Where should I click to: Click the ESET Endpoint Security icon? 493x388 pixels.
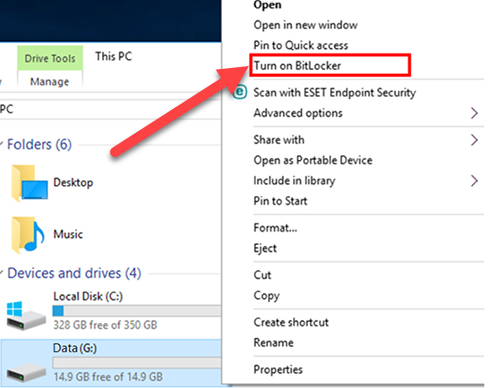(240, 92)
